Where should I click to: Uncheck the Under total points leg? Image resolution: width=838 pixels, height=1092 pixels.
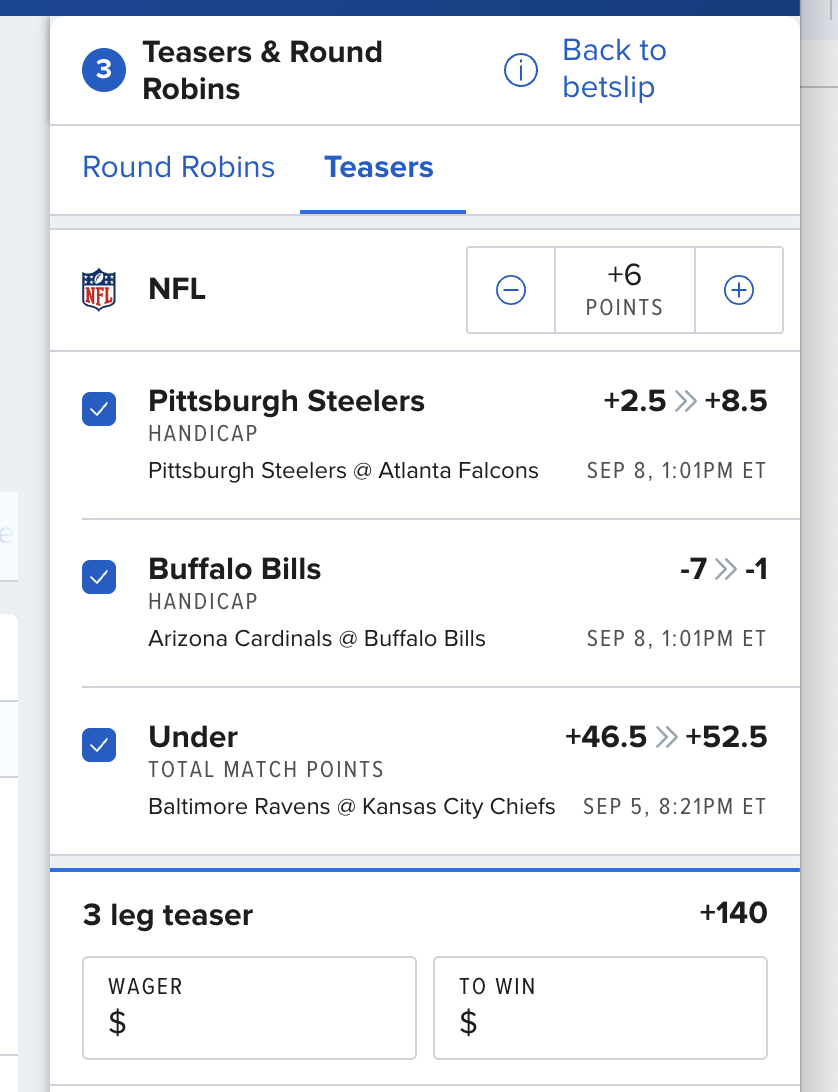coord(99,744)
